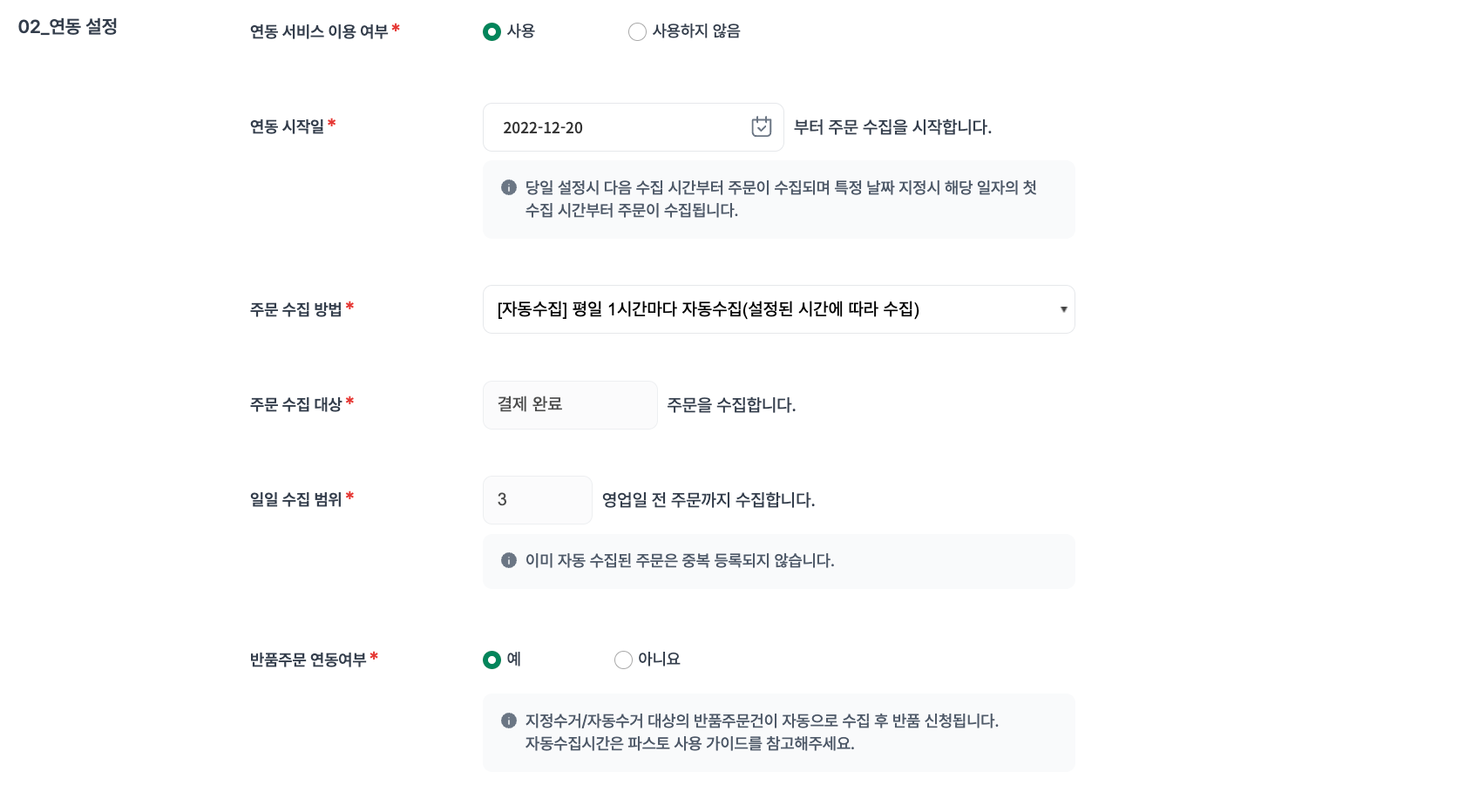Click info icon in start date notice

point(509,187)
